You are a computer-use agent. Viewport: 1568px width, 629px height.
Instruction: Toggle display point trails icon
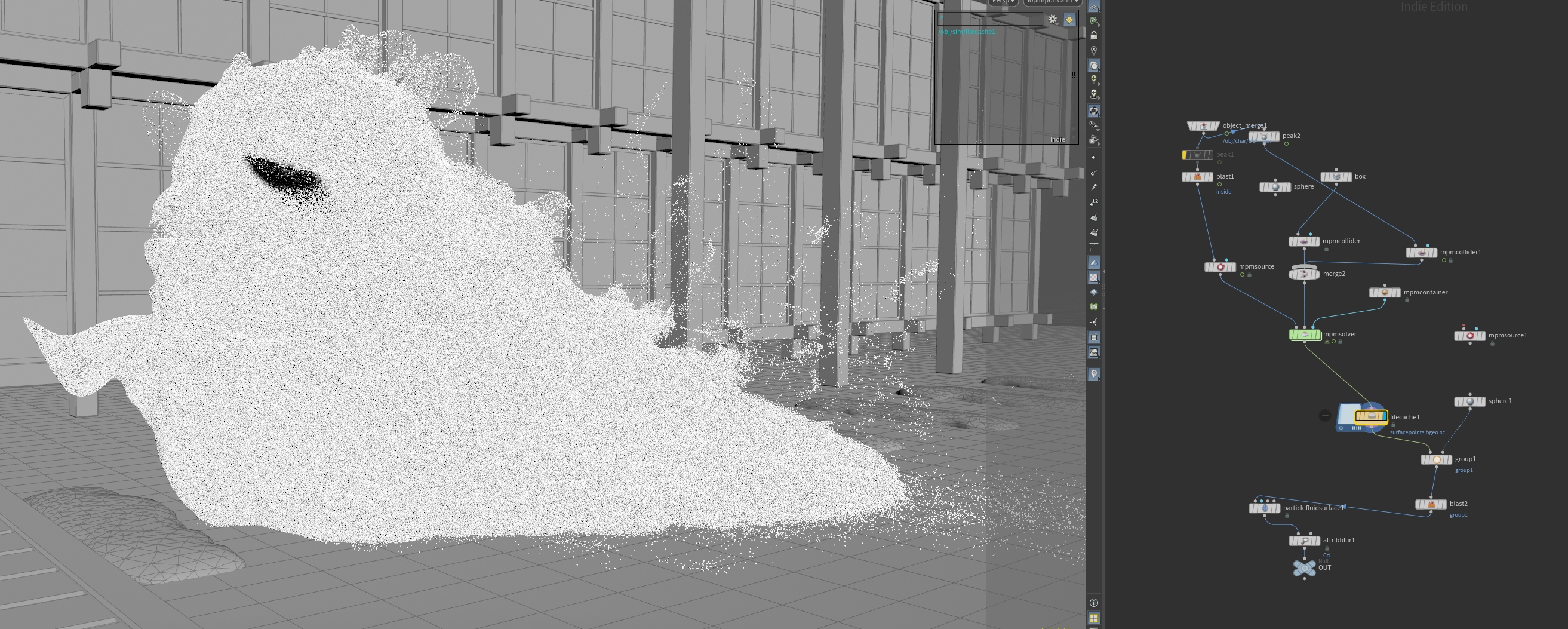point(1094,188)
